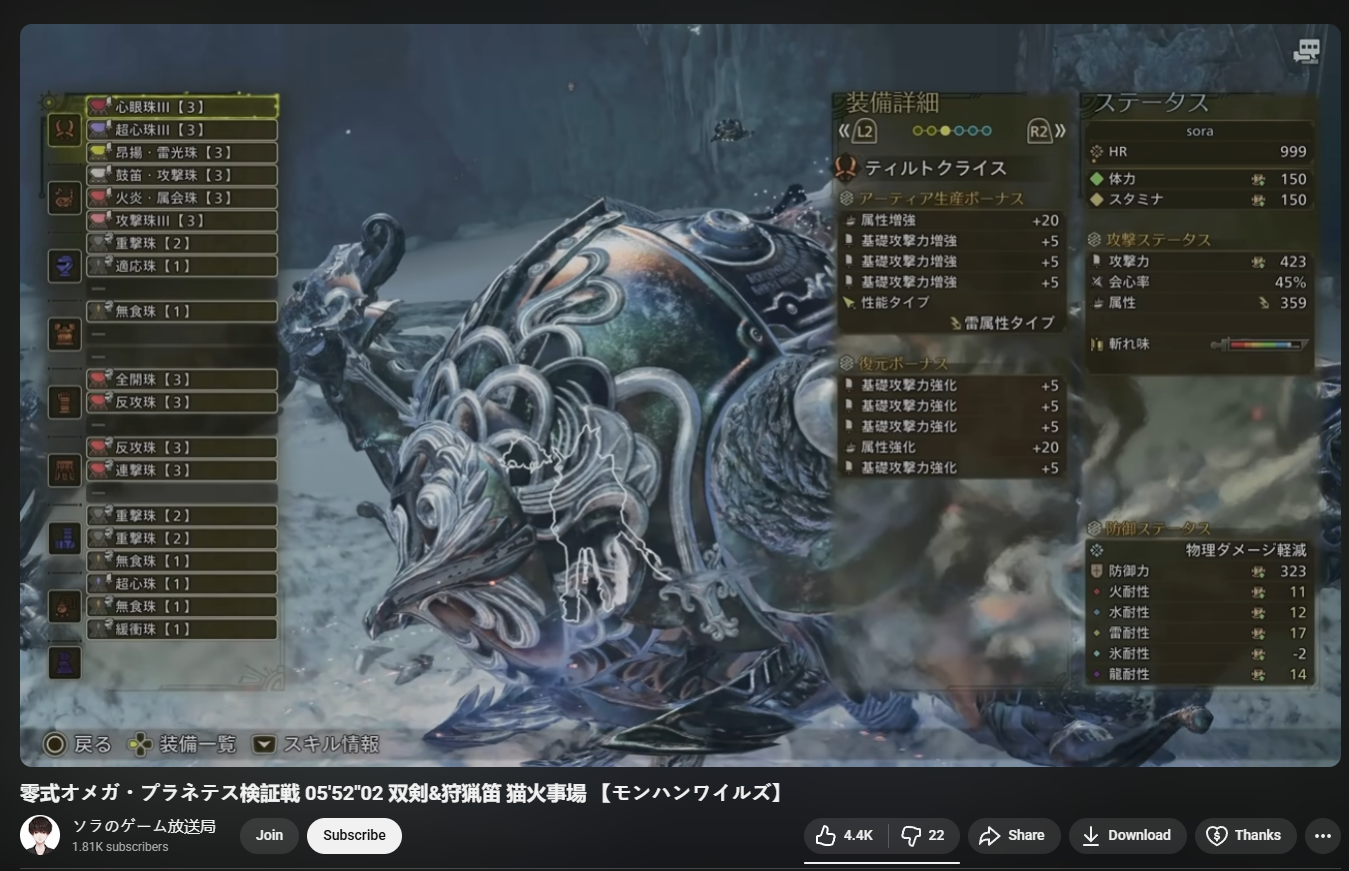
Task: Click the Thanks button
Action: tap(1245, 835)
